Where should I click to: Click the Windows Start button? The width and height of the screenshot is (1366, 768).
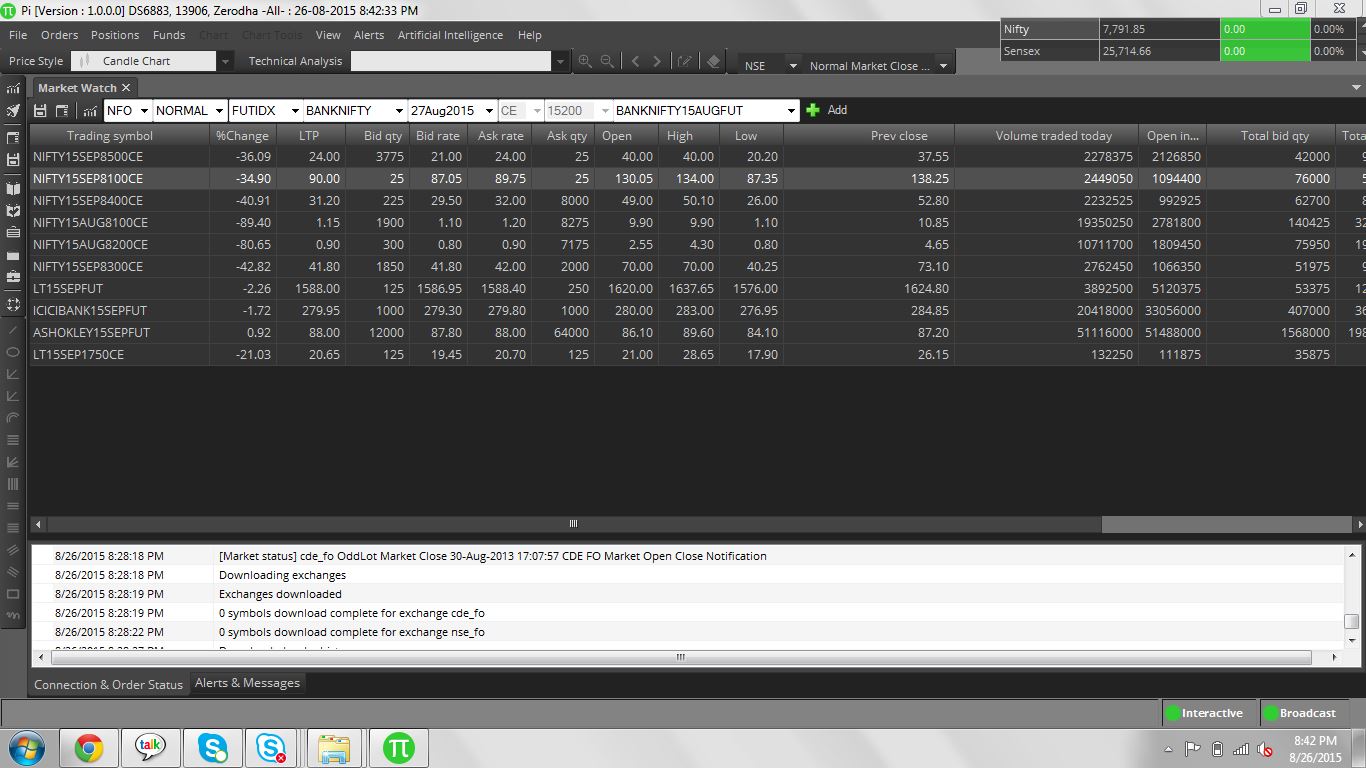click(x=25, y=748)
